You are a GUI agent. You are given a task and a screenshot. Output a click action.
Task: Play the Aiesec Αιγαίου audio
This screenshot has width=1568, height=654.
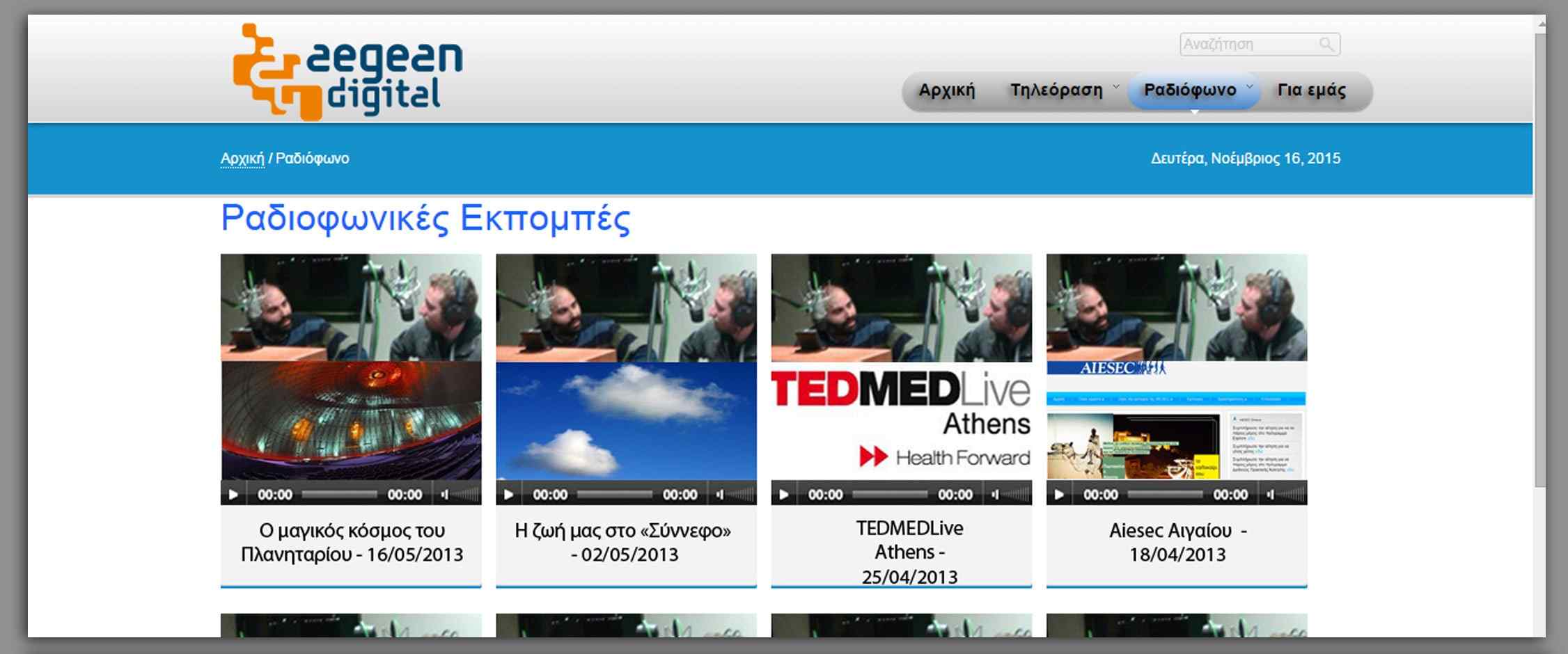(x=1059, y=495)
